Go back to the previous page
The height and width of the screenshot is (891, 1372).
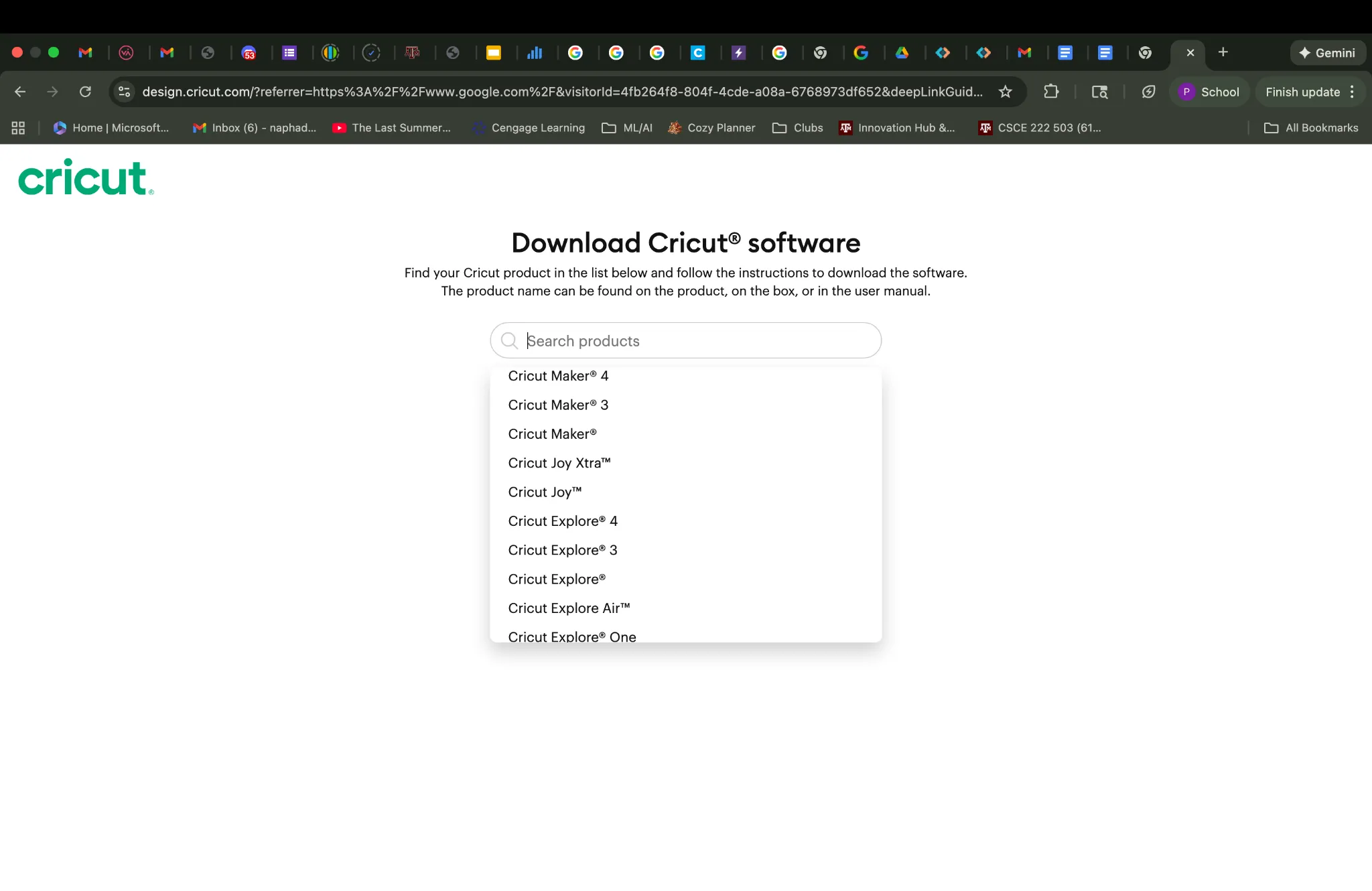click(20, 92)
